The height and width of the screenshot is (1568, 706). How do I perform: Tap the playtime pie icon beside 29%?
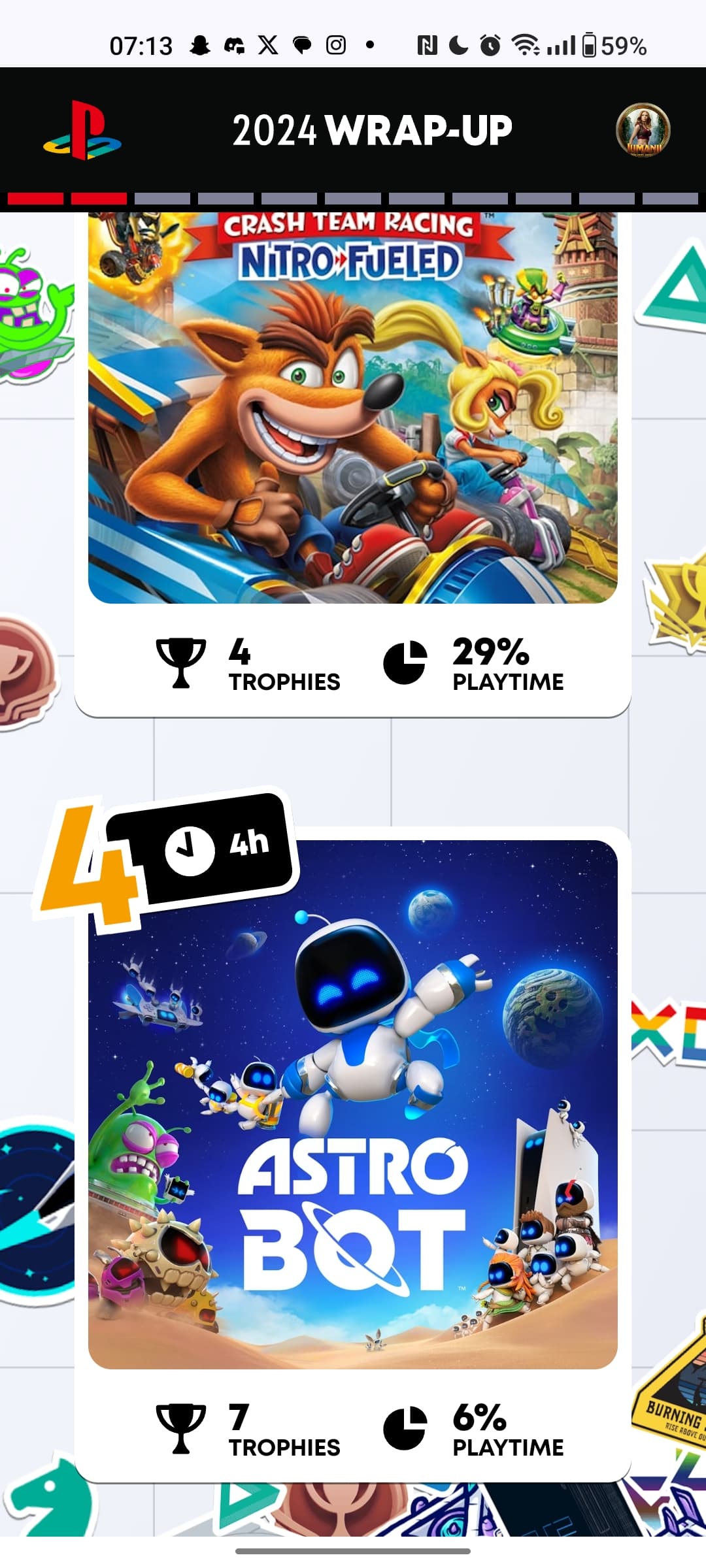coord(405,663)
